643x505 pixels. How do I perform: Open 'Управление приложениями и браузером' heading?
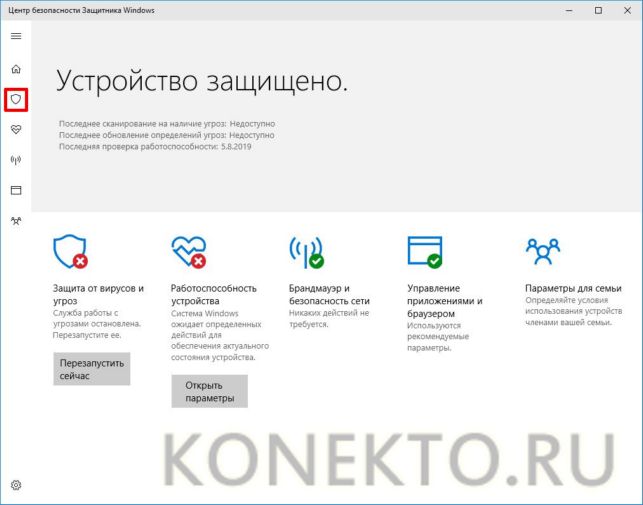[445, 301]
